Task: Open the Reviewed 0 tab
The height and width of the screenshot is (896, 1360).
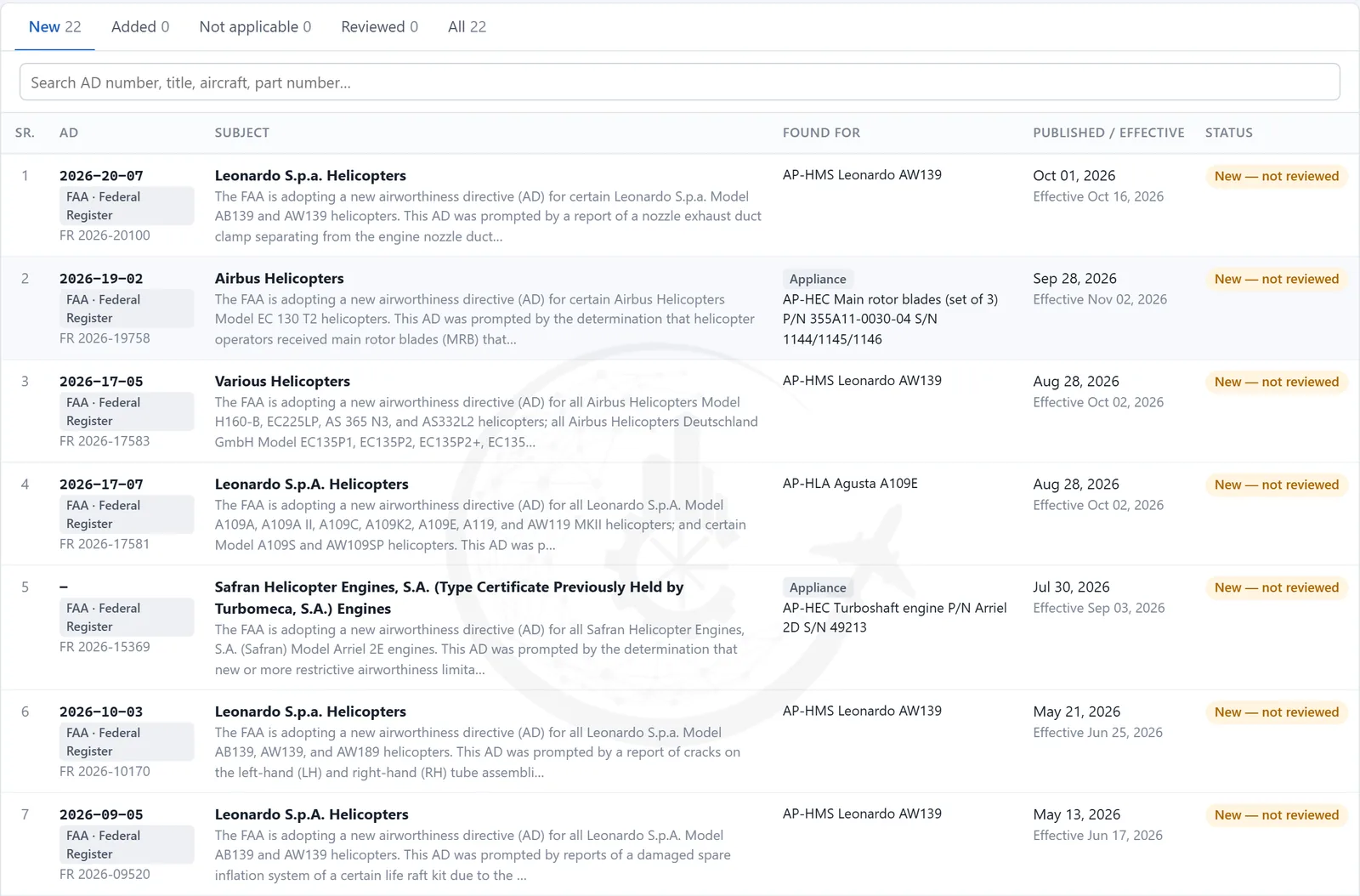Action: tap(379, 27)
